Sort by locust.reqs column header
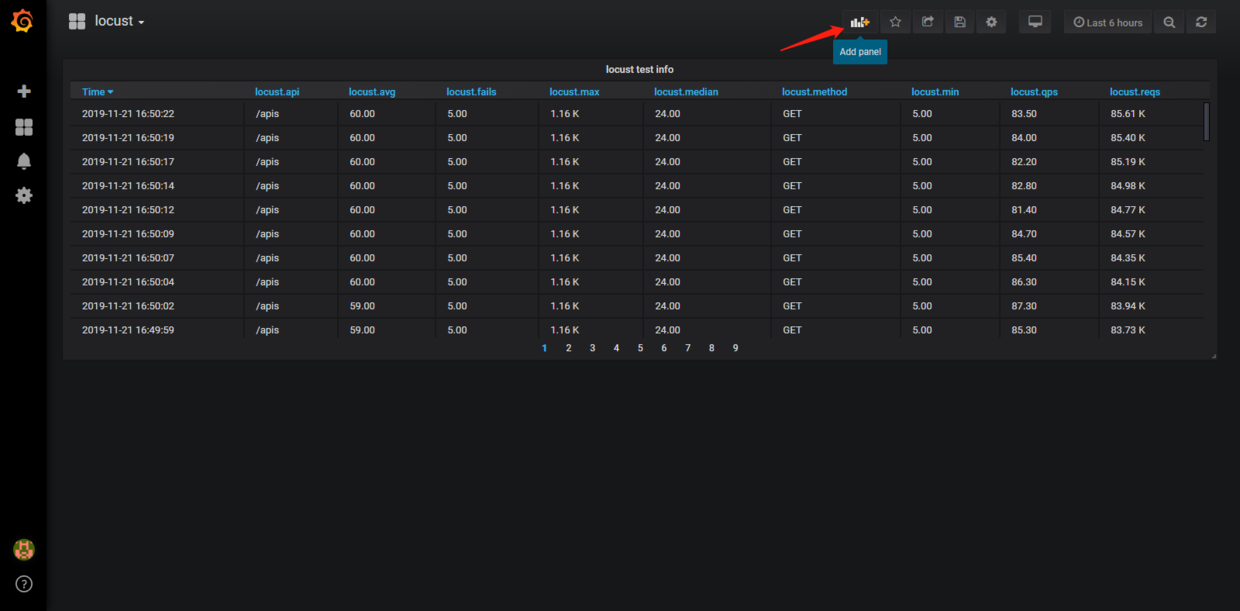Viewport: 1240px width, 611px height. coord(1135,92)
